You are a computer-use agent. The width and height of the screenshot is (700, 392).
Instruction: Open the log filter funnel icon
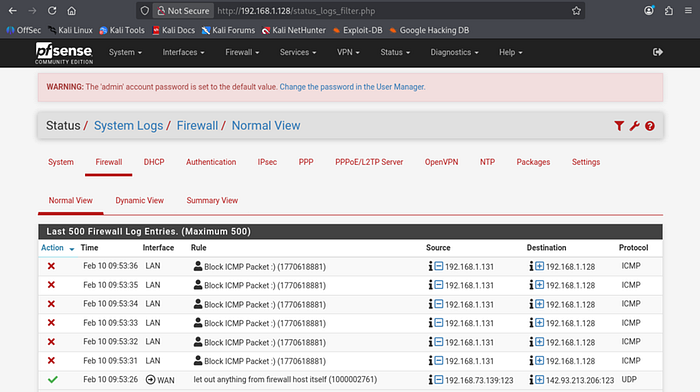tap(619, 126)
